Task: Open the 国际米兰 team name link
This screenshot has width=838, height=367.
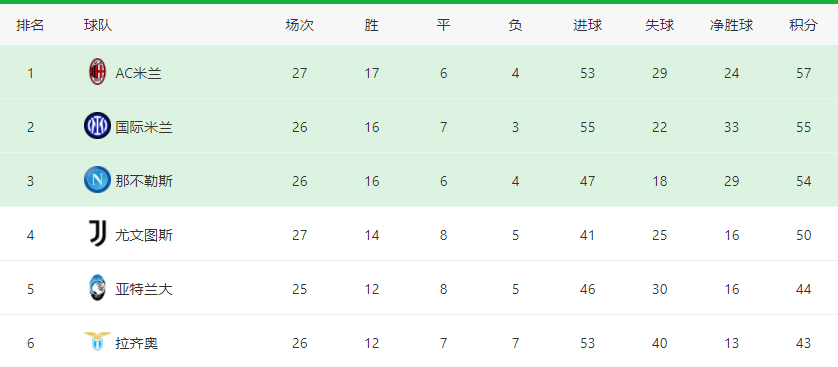Action: click(144, 127)
